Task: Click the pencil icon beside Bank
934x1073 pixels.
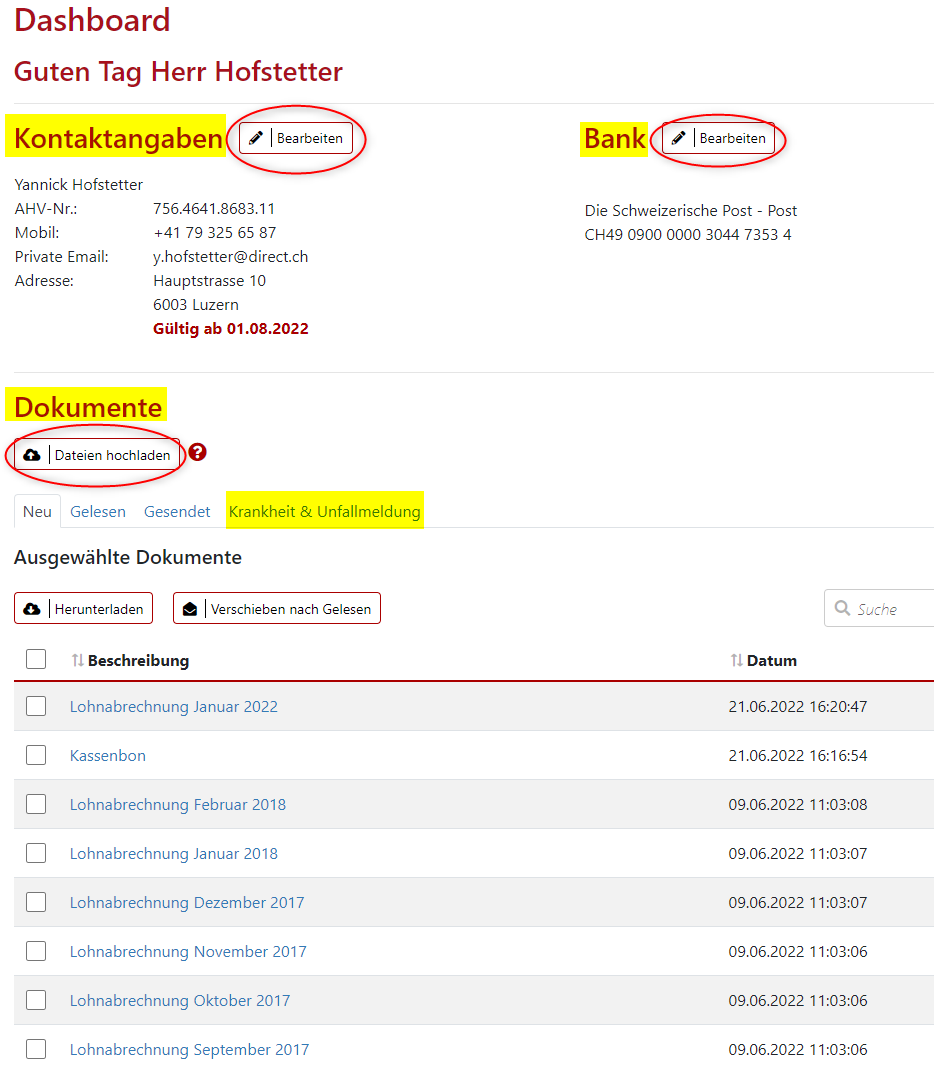Action: tap(679, 138)
